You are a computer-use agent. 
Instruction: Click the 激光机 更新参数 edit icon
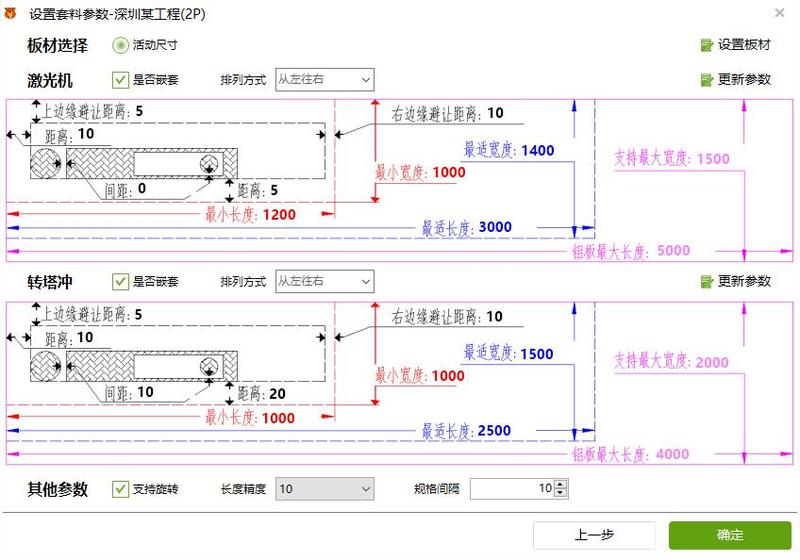pos(707,80)
